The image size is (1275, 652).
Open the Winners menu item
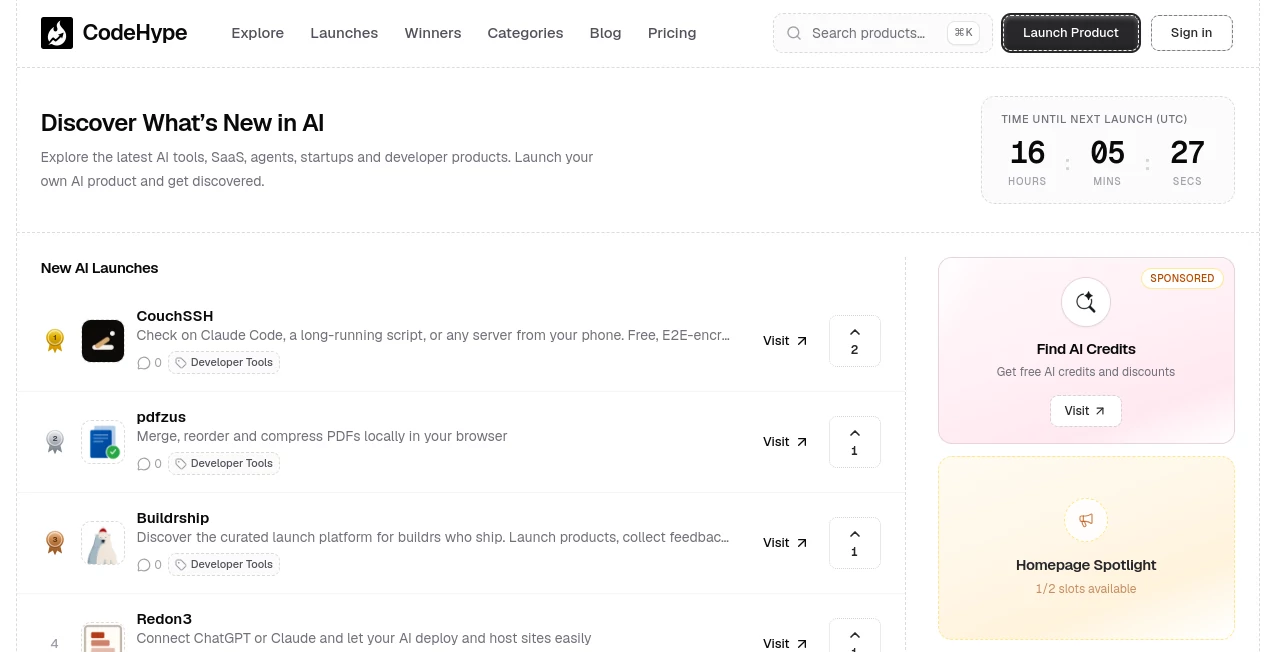click(433, 33)
